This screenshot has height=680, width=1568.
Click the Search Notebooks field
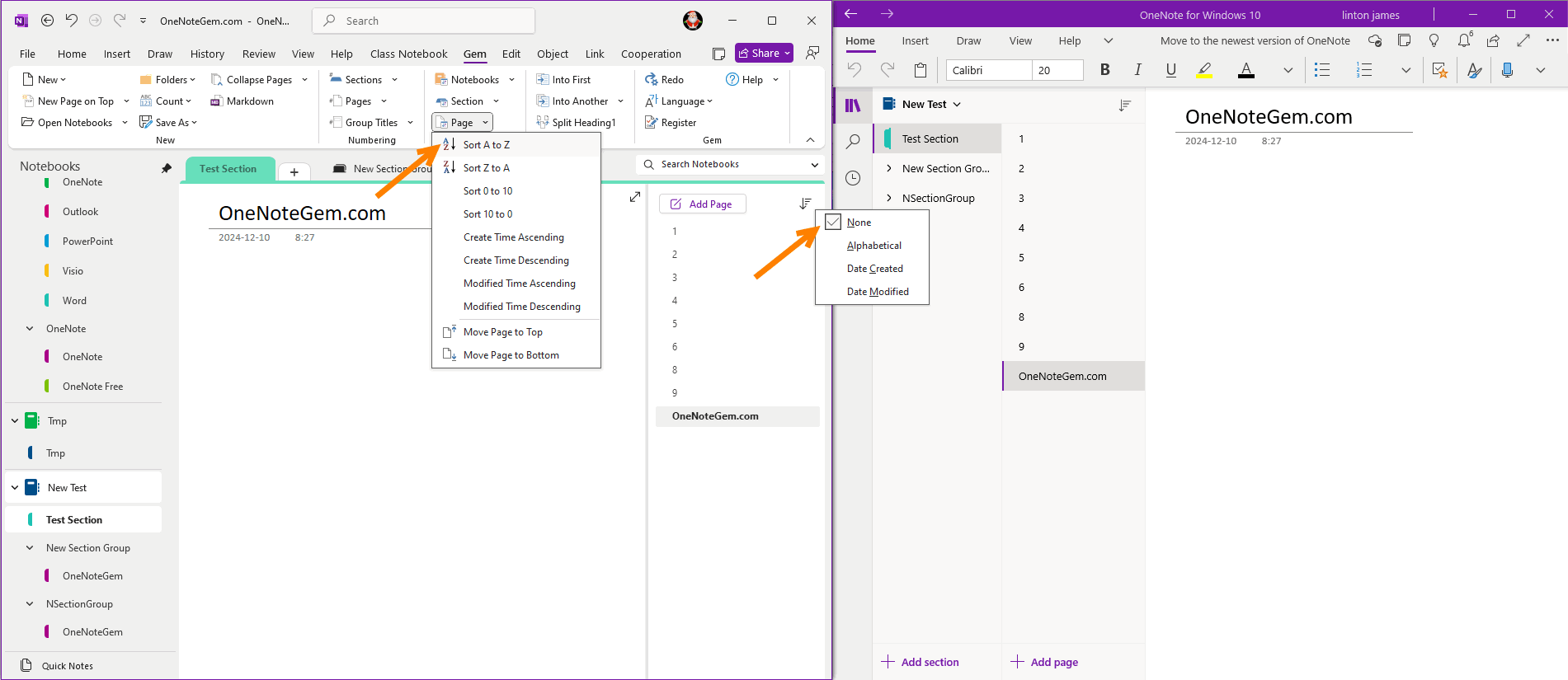tap(730, 164)
